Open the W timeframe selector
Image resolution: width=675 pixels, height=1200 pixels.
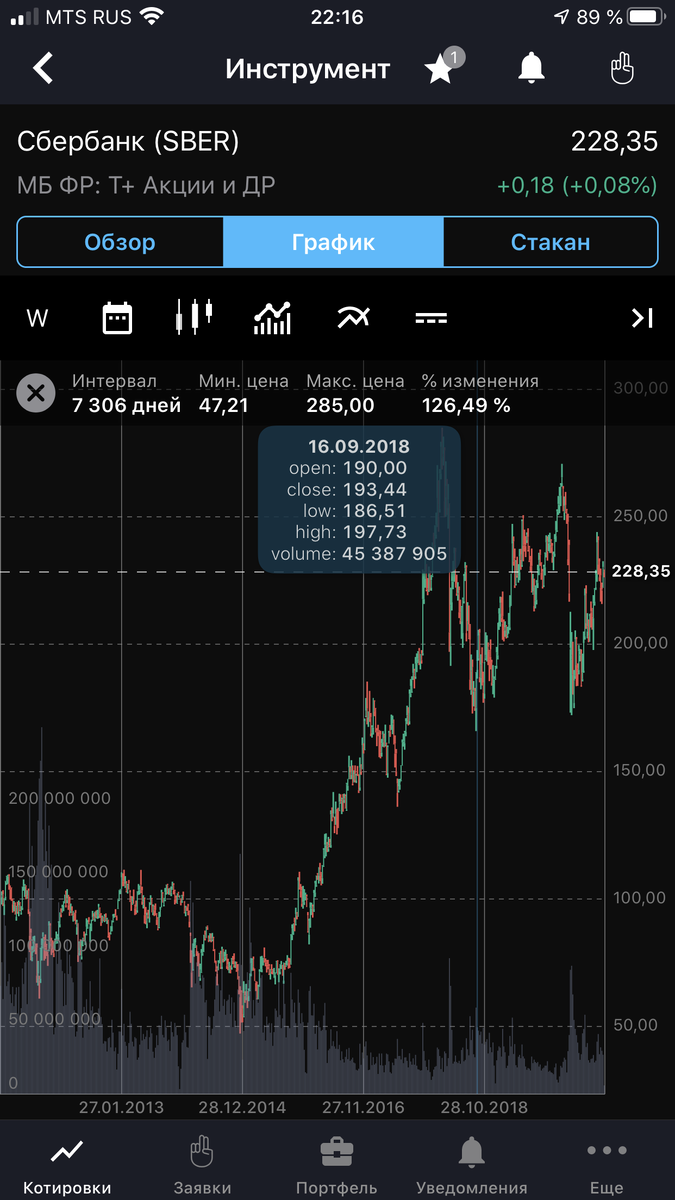[x=37, y=319]
